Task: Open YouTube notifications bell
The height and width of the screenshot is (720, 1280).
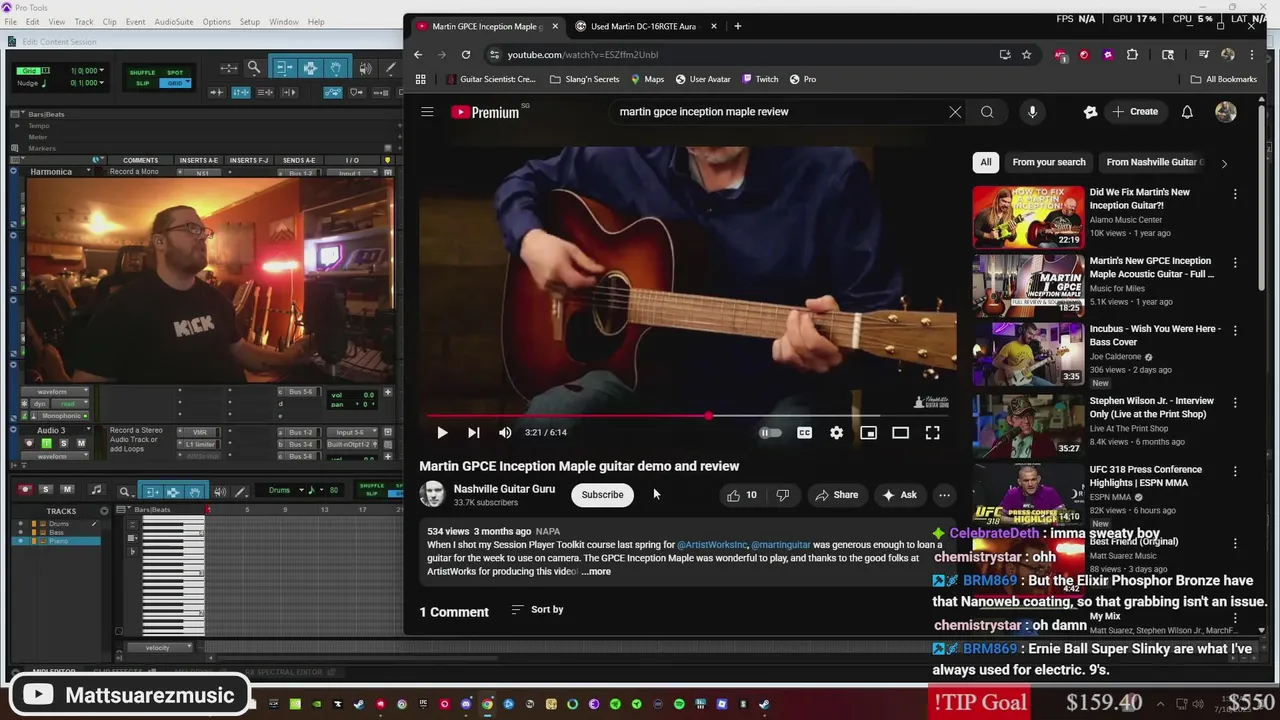Action: click(1187, 112)
